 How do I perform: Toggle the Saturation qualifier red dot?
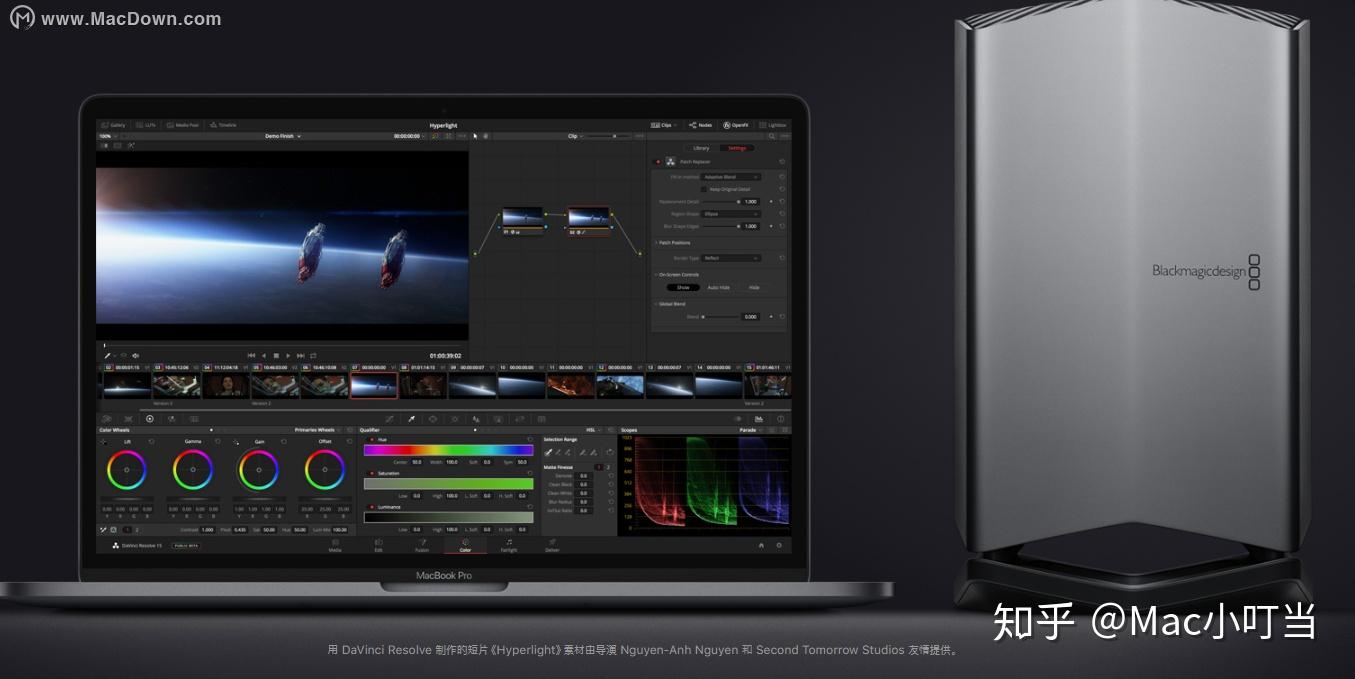tap(373, 473)
